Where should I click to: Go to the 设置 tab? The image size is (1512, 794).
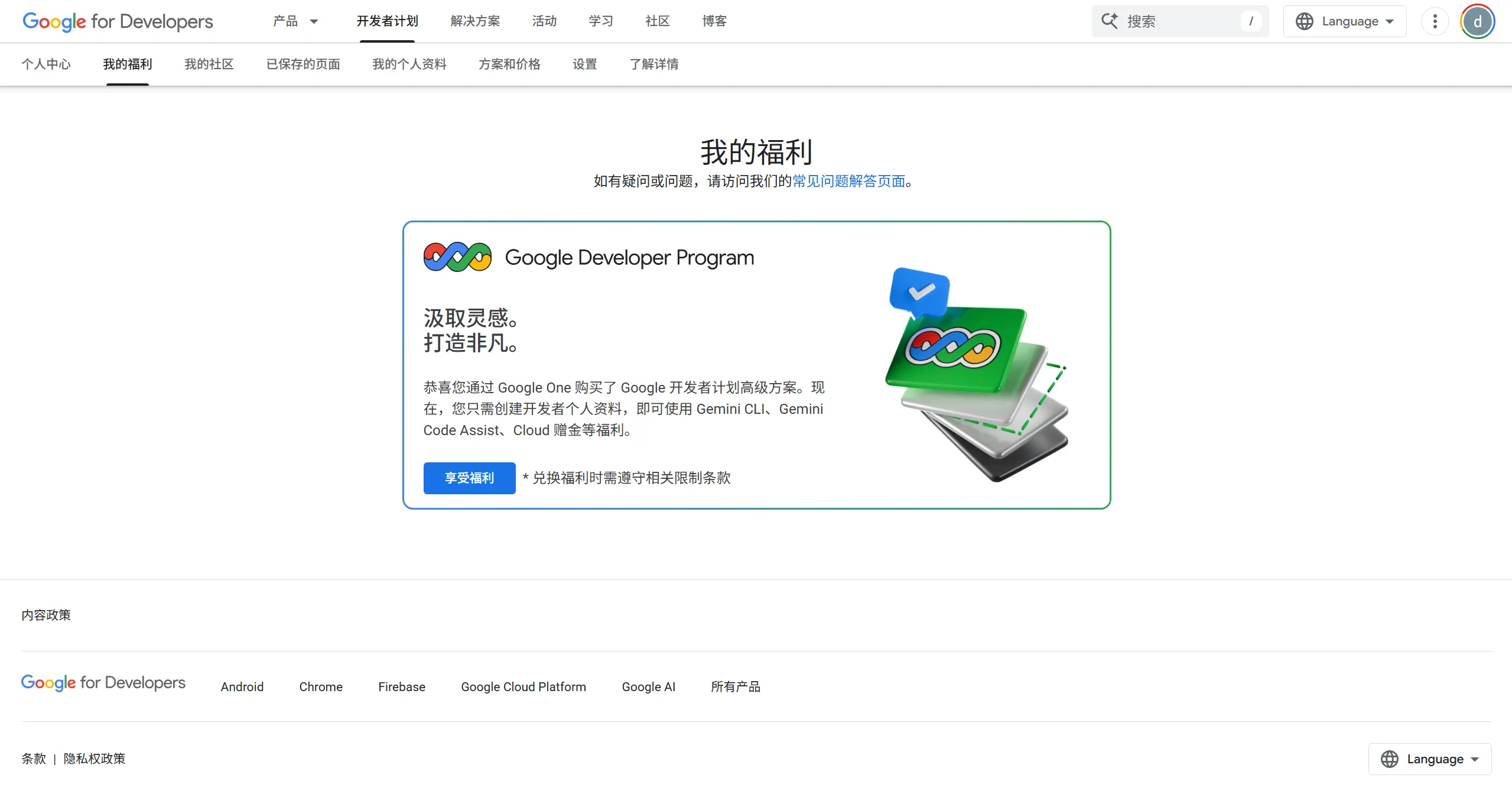tap(584, 64)
